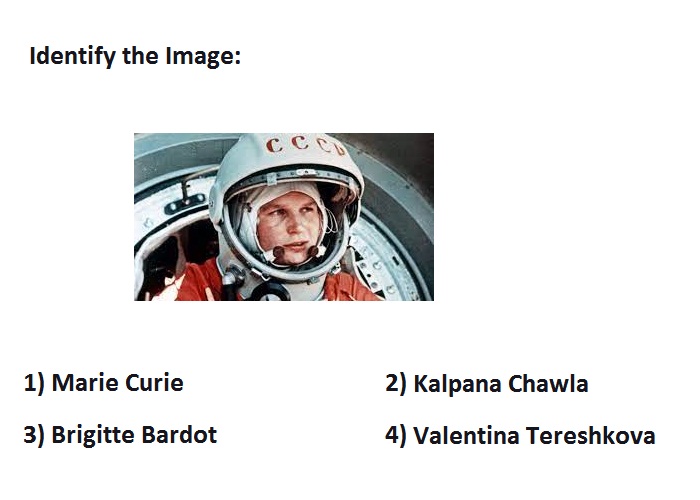Click the CCCP lettering on the helmet
This screenshot has height=500, width=700.
(x=306, y=145)
